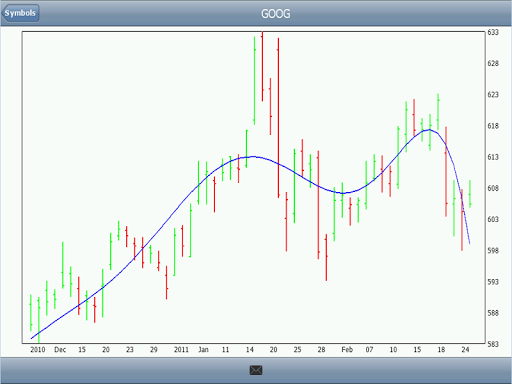Select the 603 price axis label
Image resolution: width=512 pixels, height=384 pixels.
(493, 219)
